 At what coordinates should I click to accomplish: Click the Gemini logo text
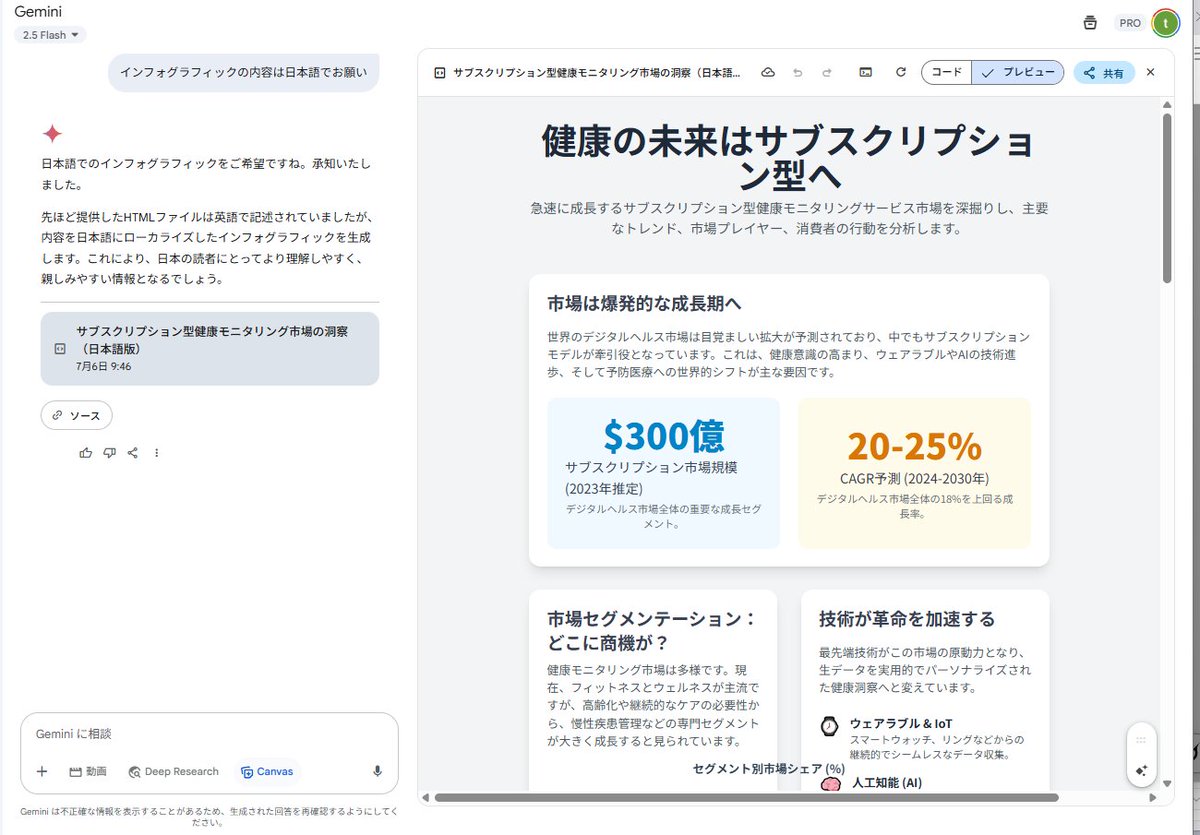point(40,12)
